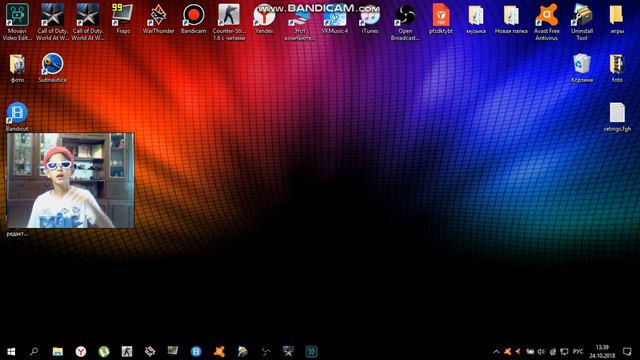The height and width of the screenshot is (360, 640).
Task: Open uTorrent from the taskbar
Action: point(104,351)
